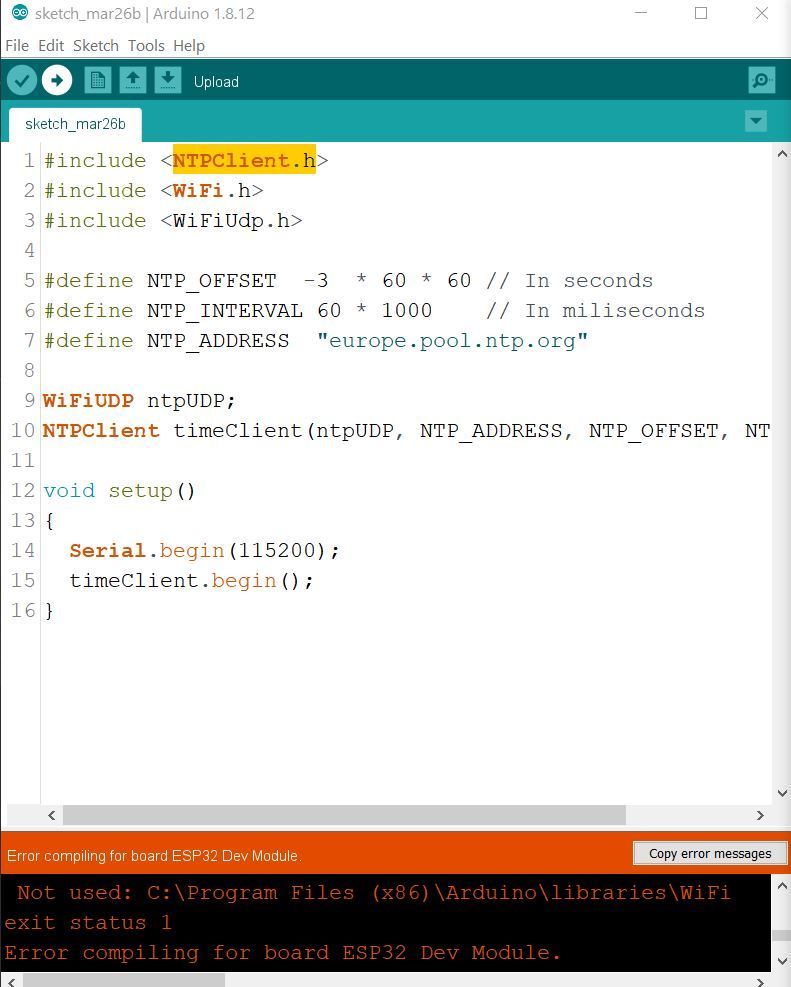The image size is (791, 987).
Task: Click the '// In seconds' comment
Action: 569,281
